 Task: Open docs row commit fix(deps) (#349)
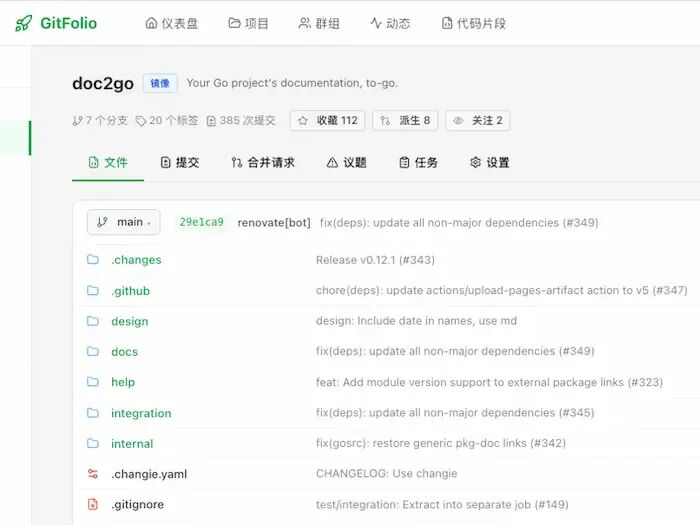click(x=455, y=351)
